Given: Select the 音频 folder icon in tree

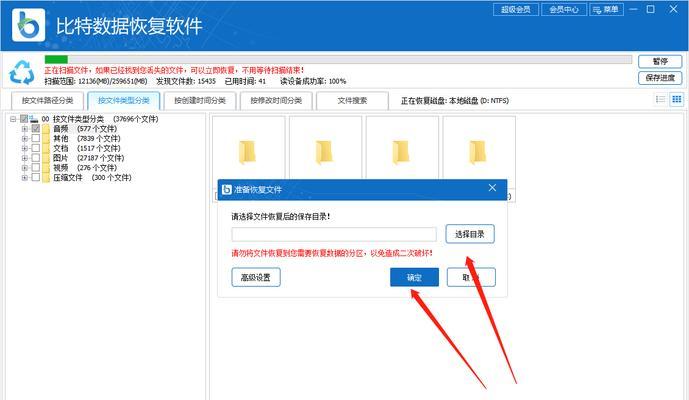Looking at the screenshot, I should pos(46,129).
